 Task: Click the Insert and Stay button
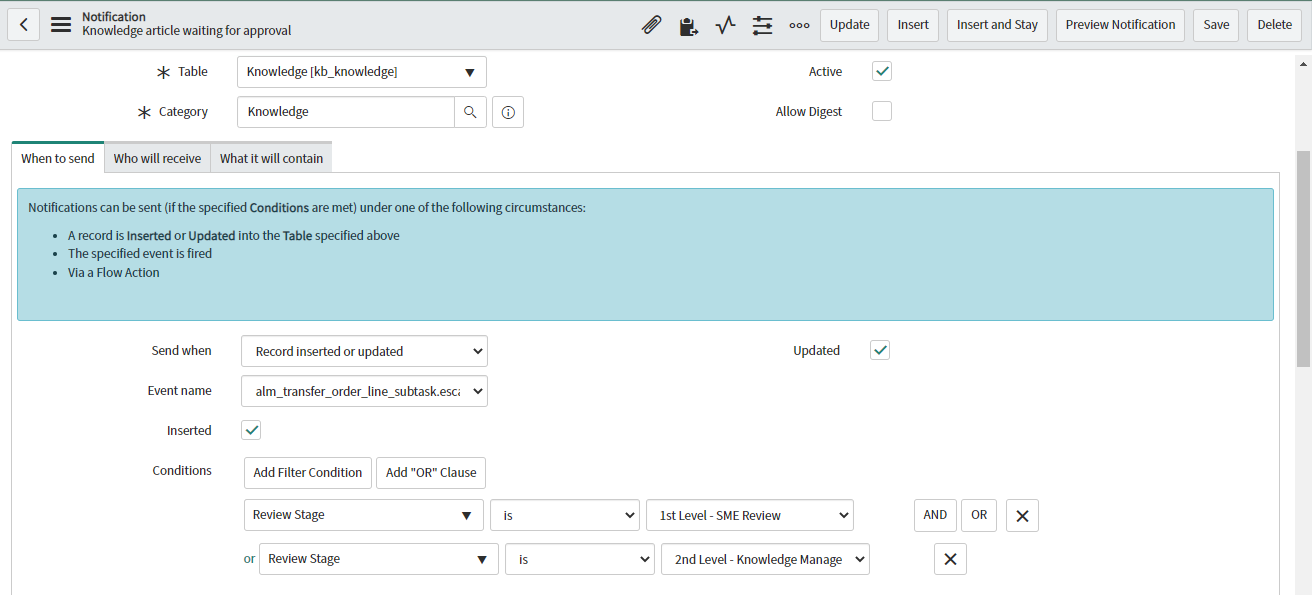(997, 25)
